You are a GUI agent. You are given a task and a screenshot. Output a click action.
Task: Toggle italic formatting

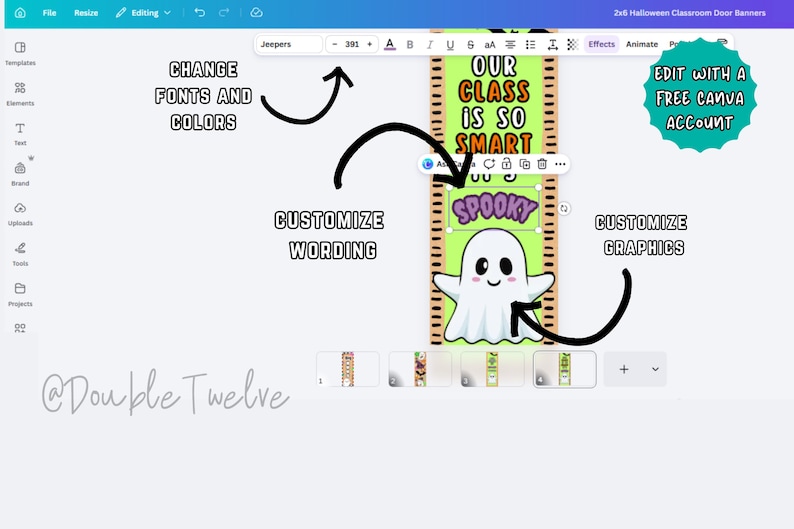click(430, 45)
